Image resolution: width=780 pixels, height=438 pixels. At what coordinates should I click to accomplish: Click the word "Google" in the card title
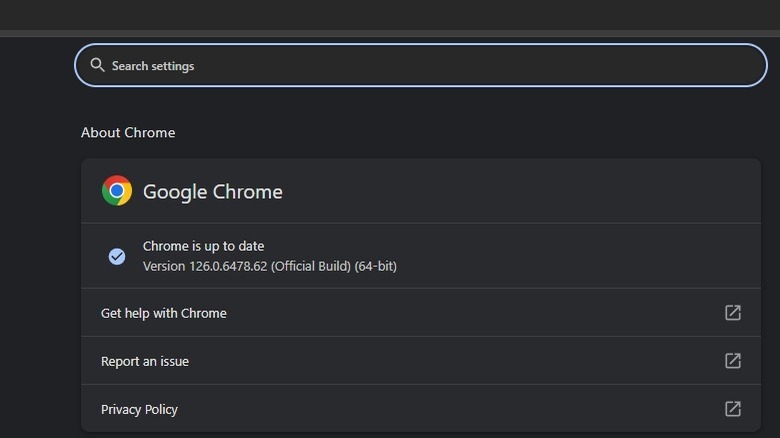pos(174,192)
